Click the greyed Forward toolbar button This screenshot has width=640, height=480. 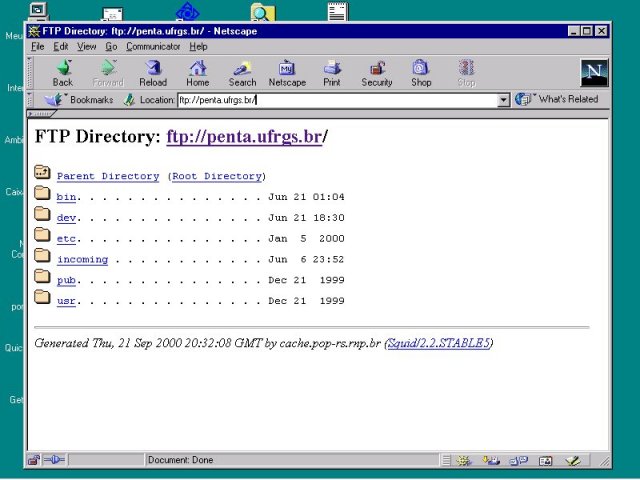click(108, 73)
